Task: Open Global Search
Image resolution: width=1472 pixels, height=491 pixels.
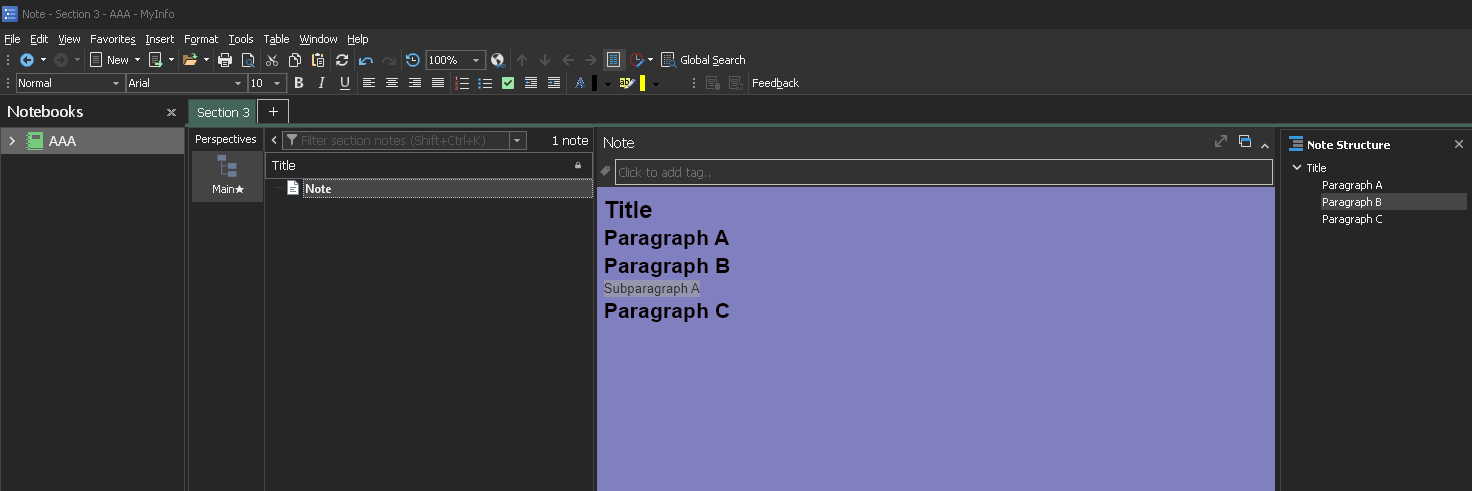Action: (703, 60)
